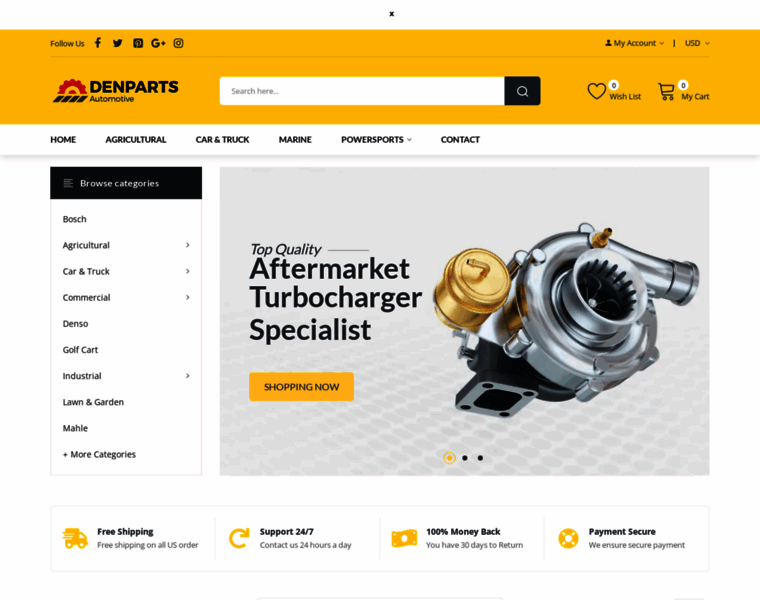This screenshot has width=760, height=600.
Task: Click the Browse categories hamburger icon
Action: pos(68,183)
